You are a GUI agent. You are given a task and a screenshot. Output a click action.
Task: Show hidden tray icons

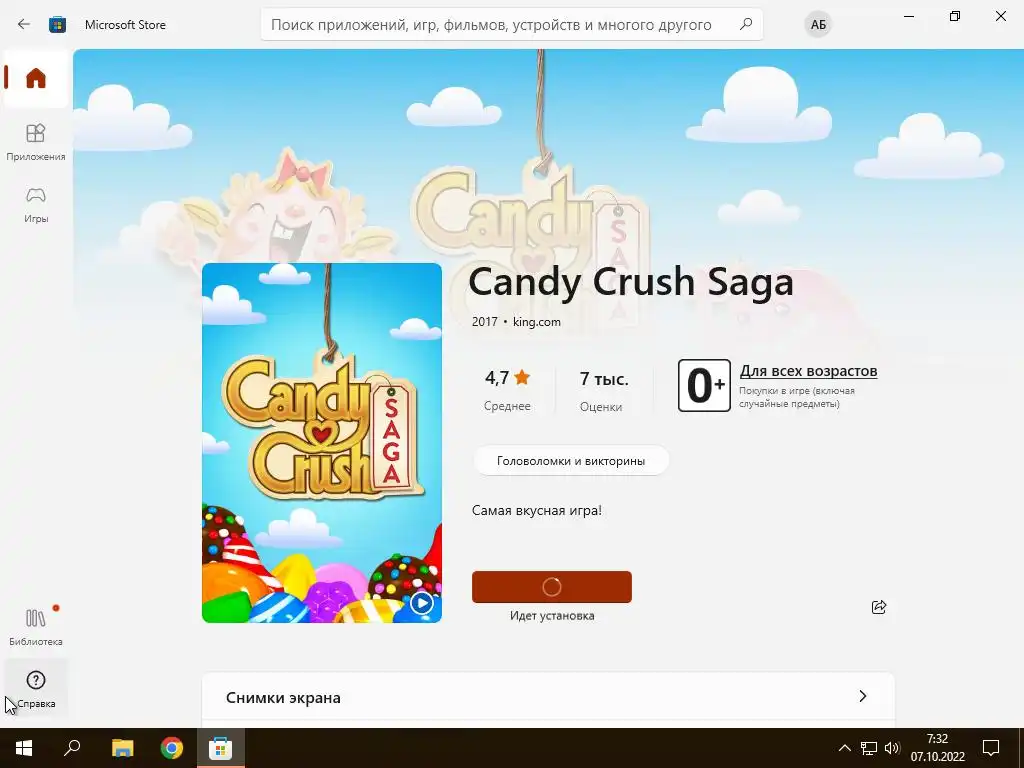[x=844, y=748]
